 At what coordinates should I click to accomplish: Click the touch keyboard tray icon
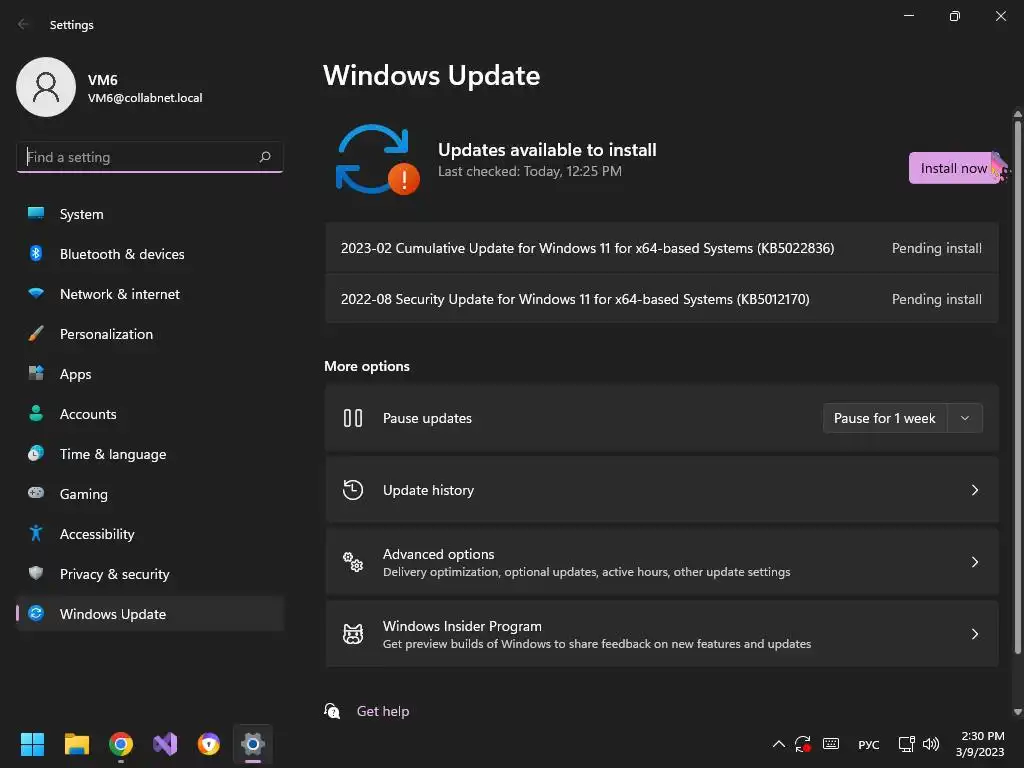pos(831,744)
